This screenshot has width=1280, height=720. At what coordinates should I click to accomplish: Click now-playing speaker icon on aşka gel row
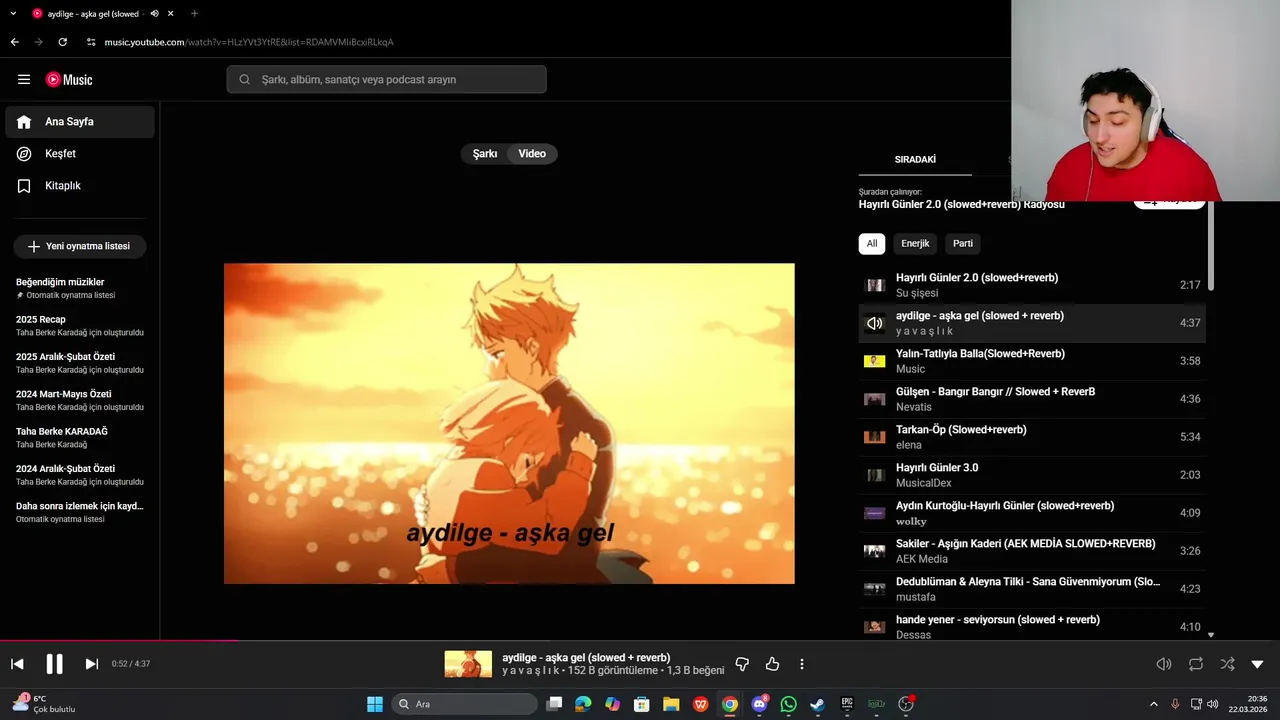click(875, 323)
